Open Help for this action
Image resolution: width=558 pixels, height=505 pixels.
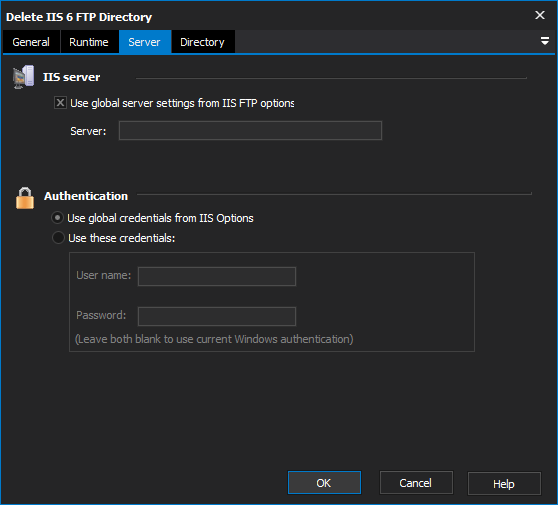point(504,483)
